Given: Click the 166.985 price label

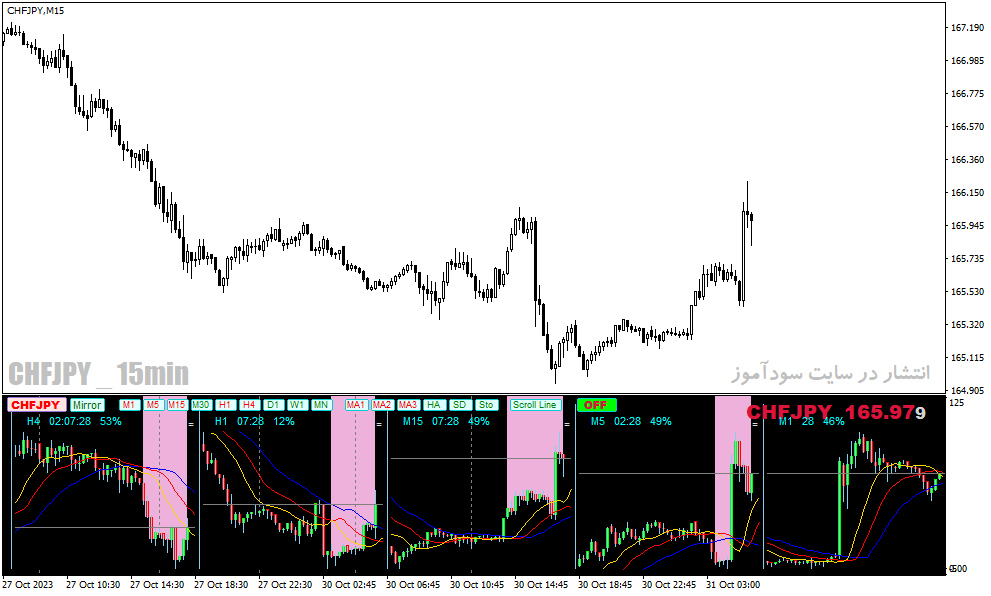Looking at the screenshot, I should 968,61.
